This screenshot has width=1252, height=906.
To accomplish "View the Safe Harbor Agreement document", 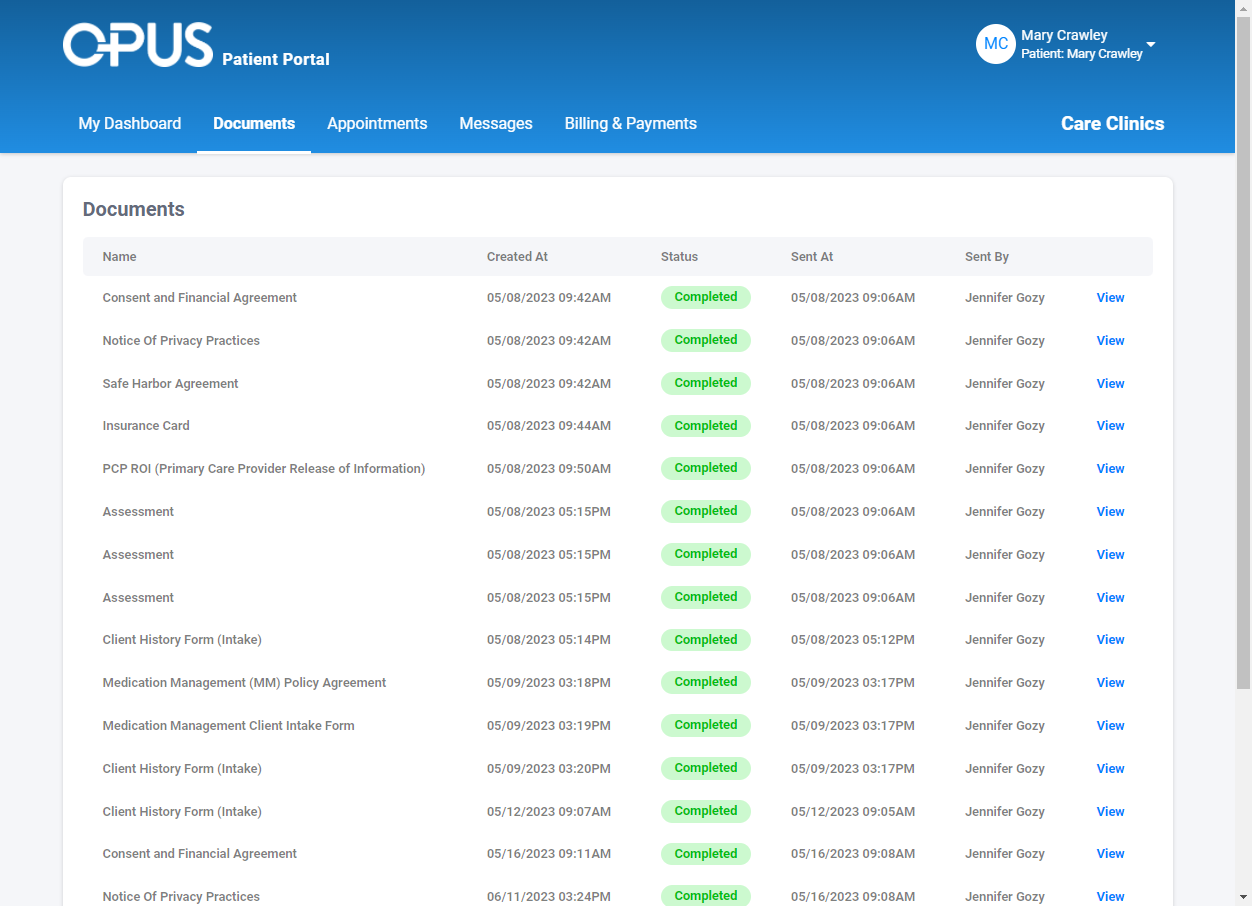I will coord(1110,384).
